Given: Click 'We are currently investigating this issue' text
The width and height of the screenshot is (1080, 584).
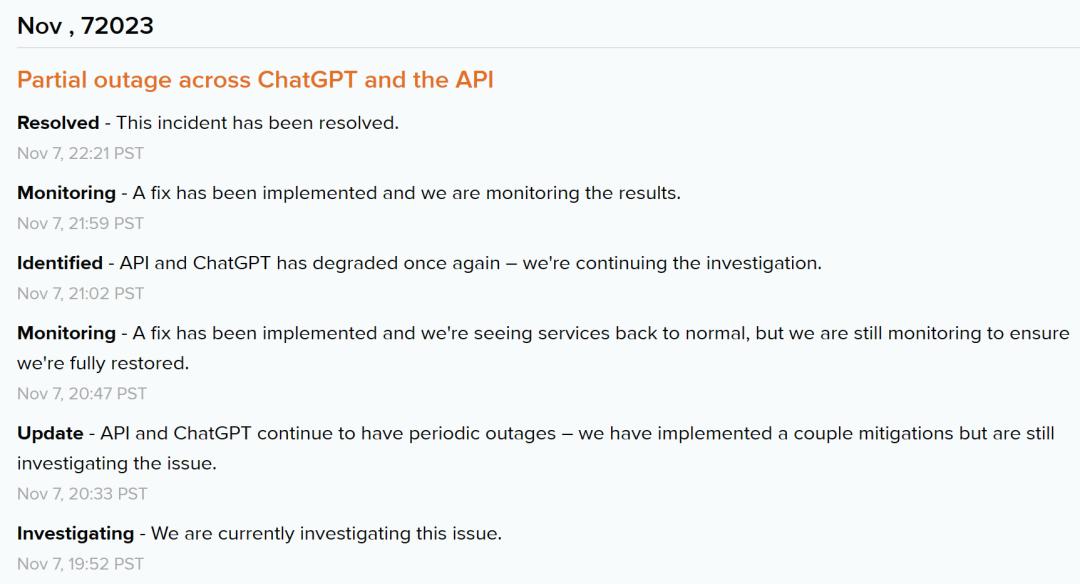Looking at the screenshot, I should point(326,533).
